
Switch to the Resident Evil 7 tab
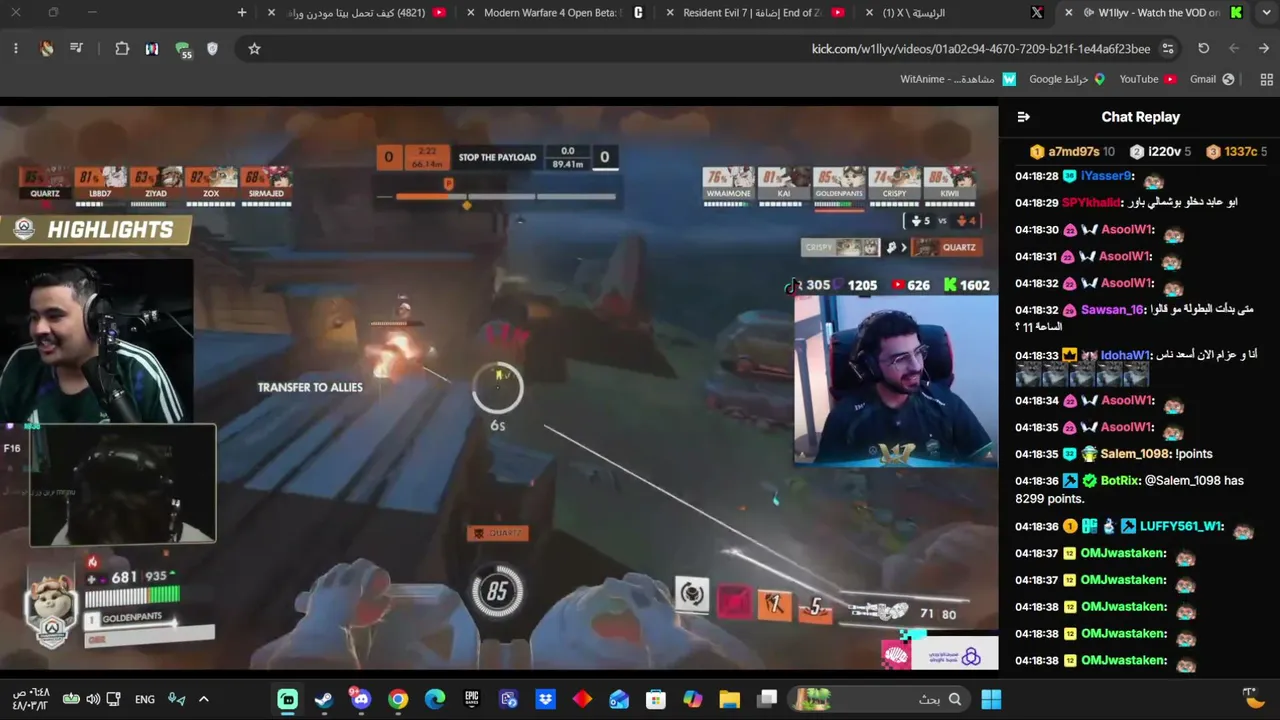click(x=755, y=13)
